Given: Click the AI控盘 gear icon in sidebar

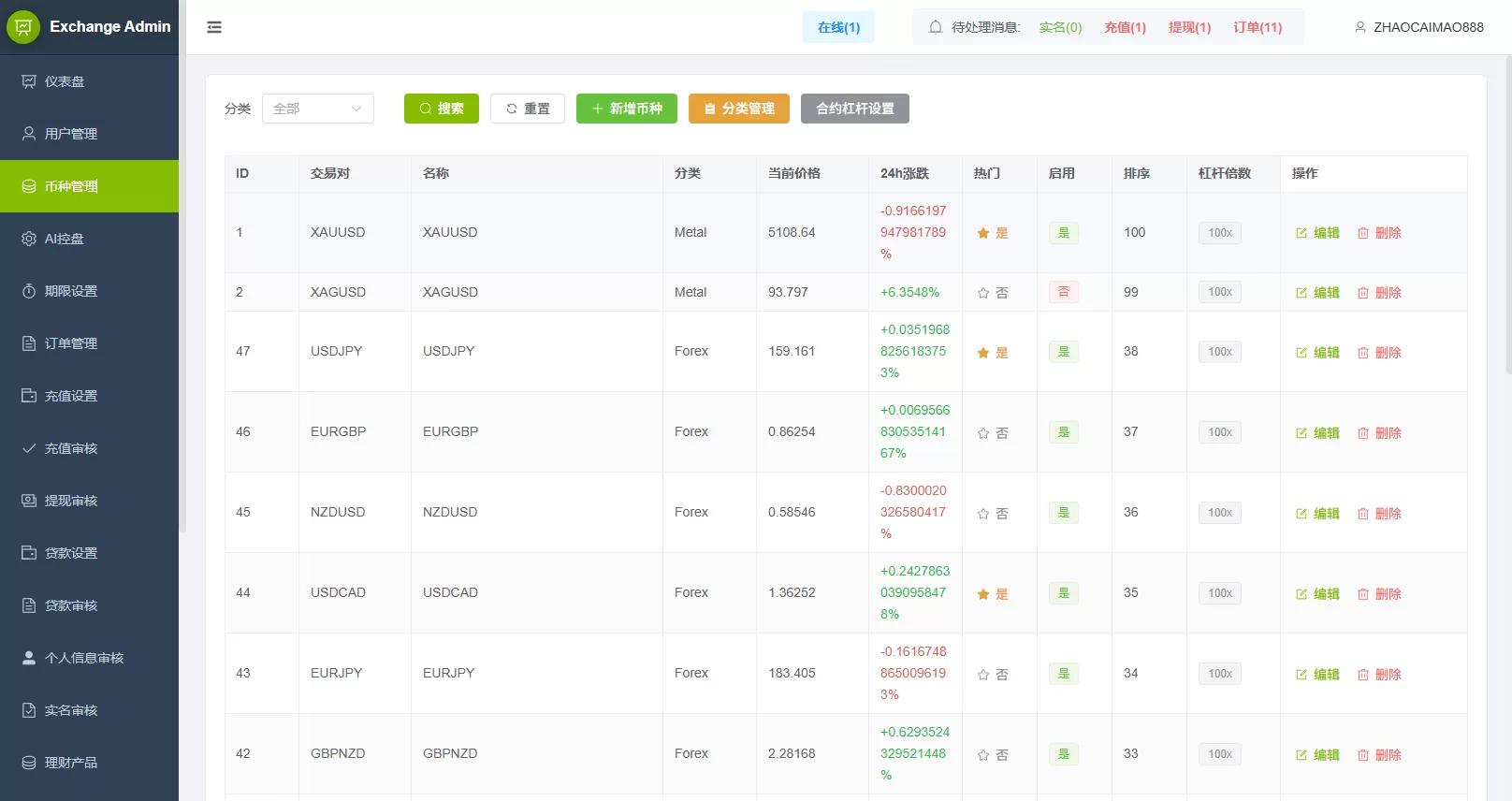Looking at the screenshot, I should tap(29, 239).
